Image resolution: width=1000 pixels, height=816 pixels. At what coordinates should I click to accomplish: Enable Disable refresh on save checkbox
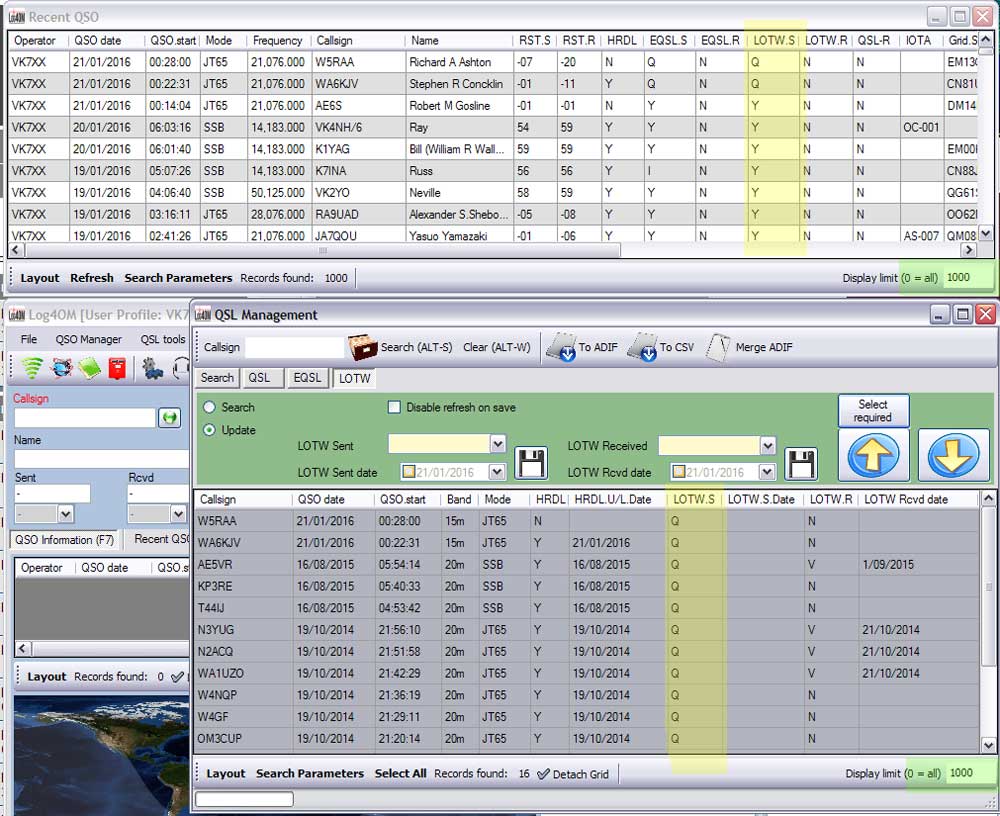coord(394,407)
